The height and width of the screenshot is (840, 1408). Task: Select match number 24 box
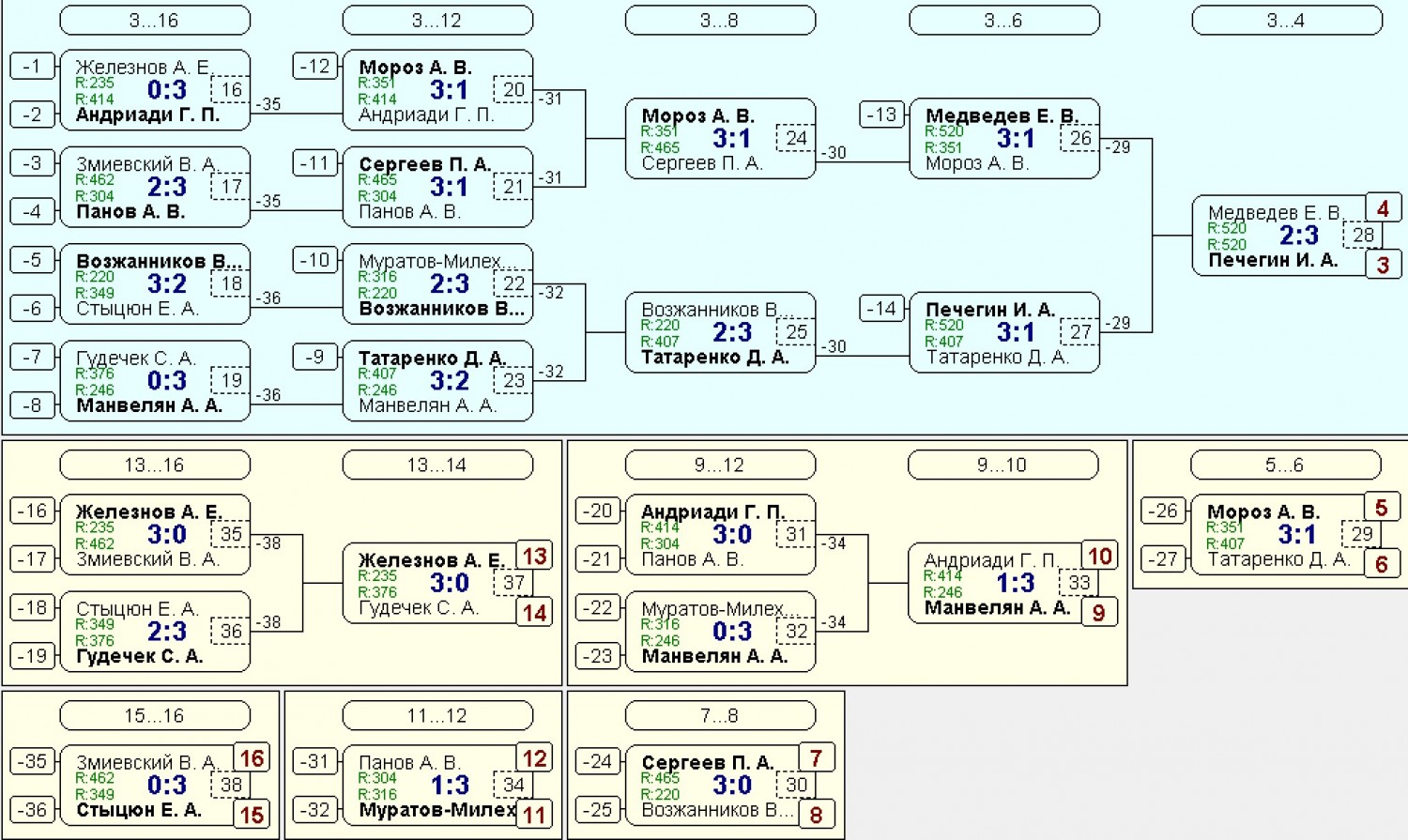(x=796, y=138)
